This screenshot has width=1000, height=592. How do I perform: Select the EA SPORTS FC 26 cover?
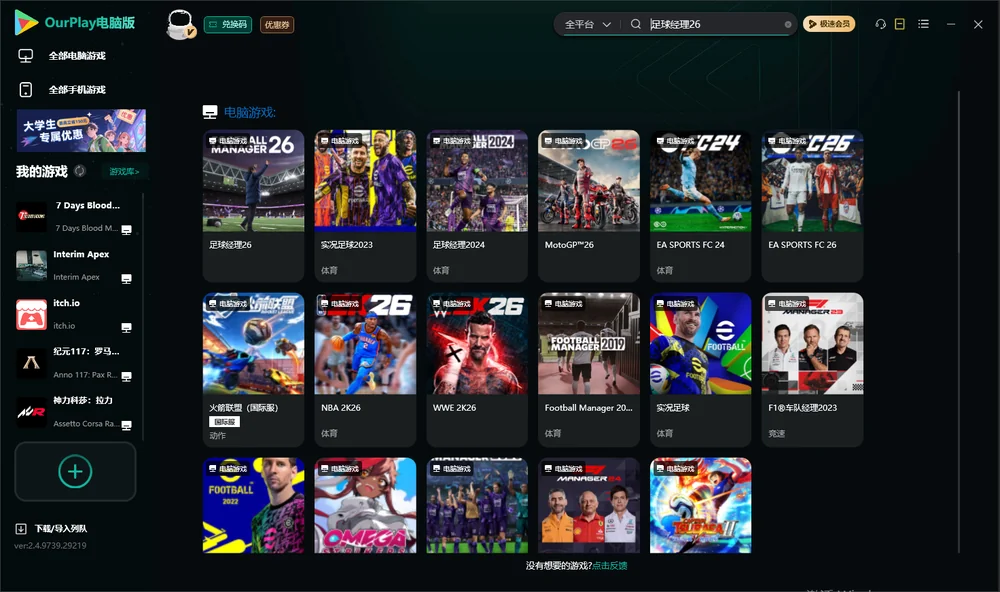[x=812, y=181]
